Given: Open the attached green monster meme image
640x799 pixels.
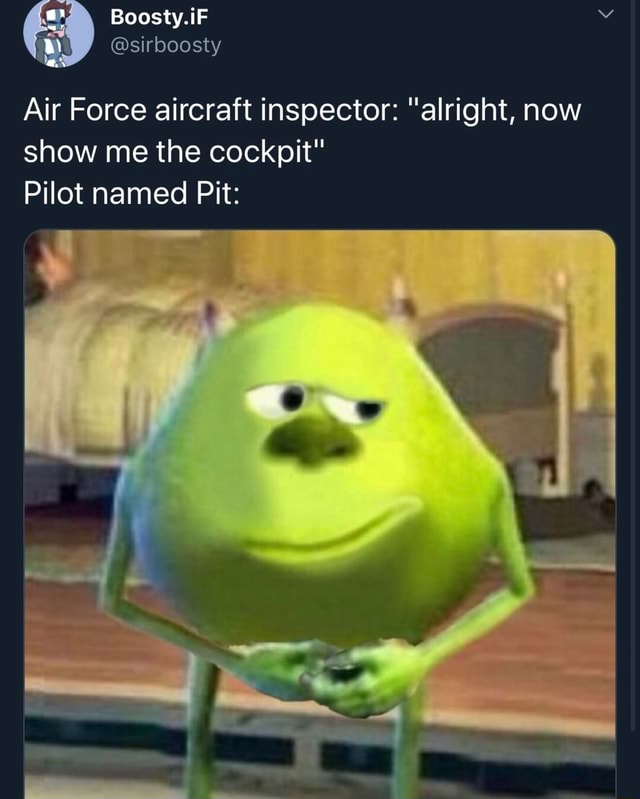Looking at the screenshot, I should 319,514.
